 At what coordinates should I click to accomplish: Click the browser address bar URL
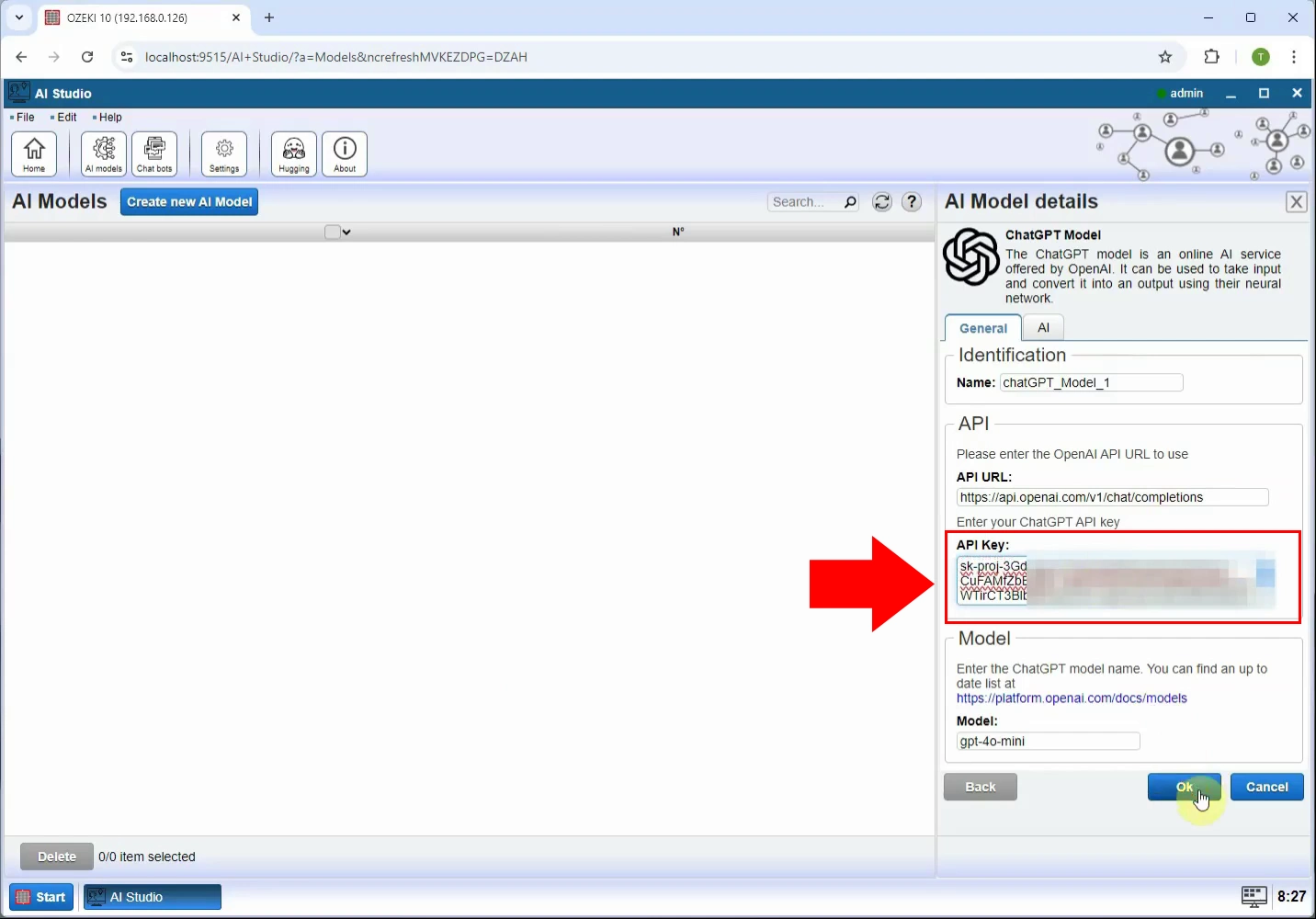[x=336, y=57]
